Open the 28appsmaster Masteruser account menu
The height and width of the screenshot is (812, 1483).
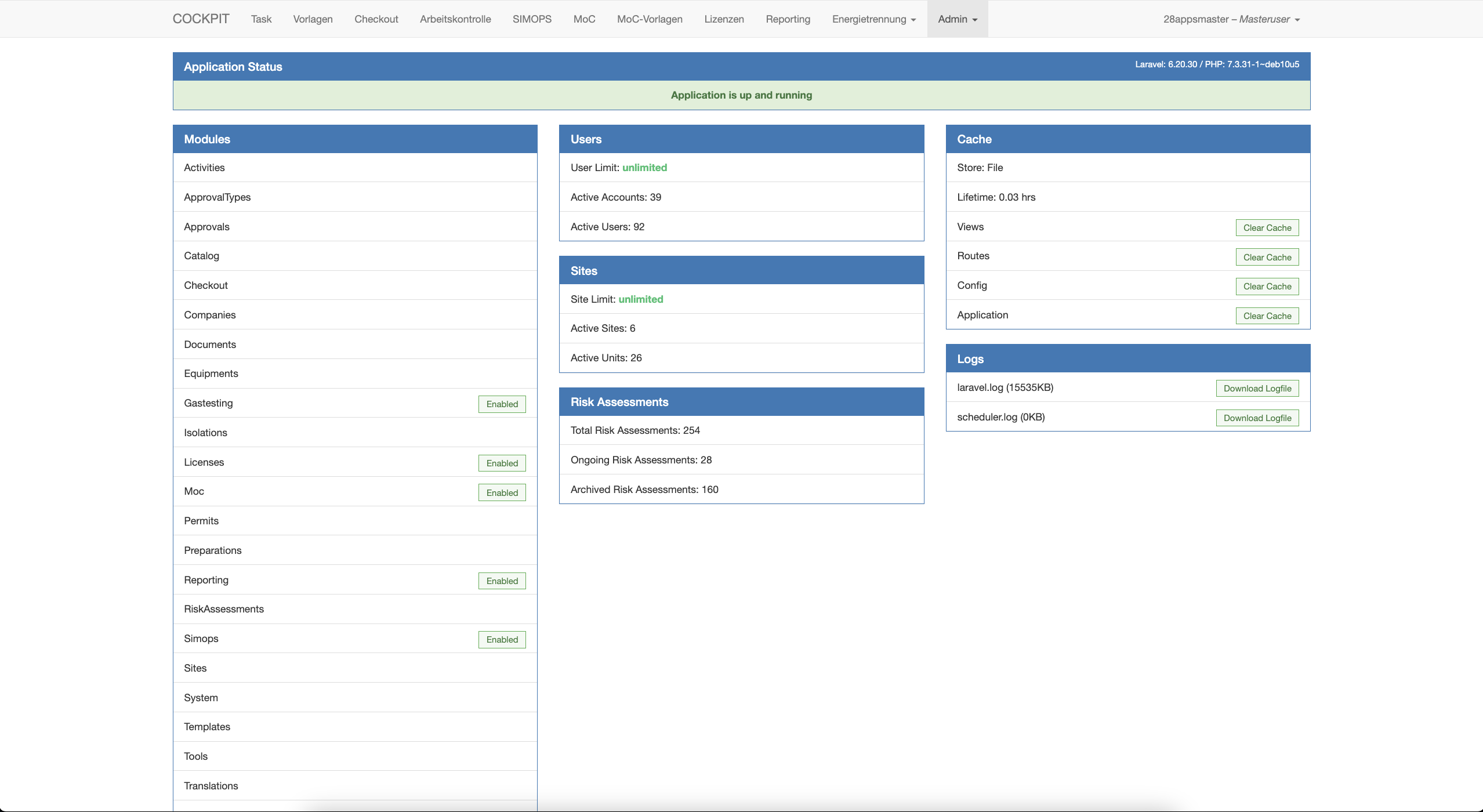pos(1231,19)
